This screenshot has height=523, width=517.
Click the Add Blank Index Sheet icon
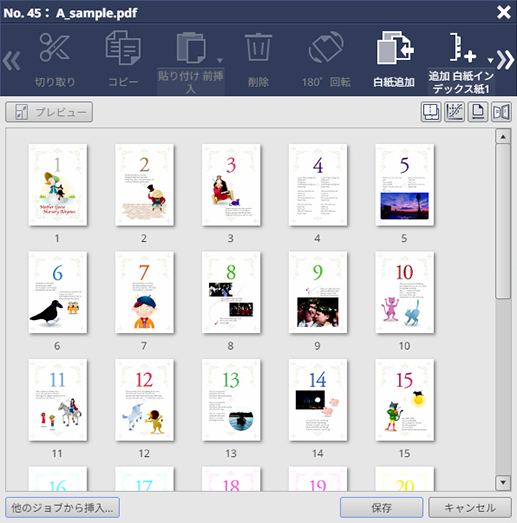[x=462, y=47]
